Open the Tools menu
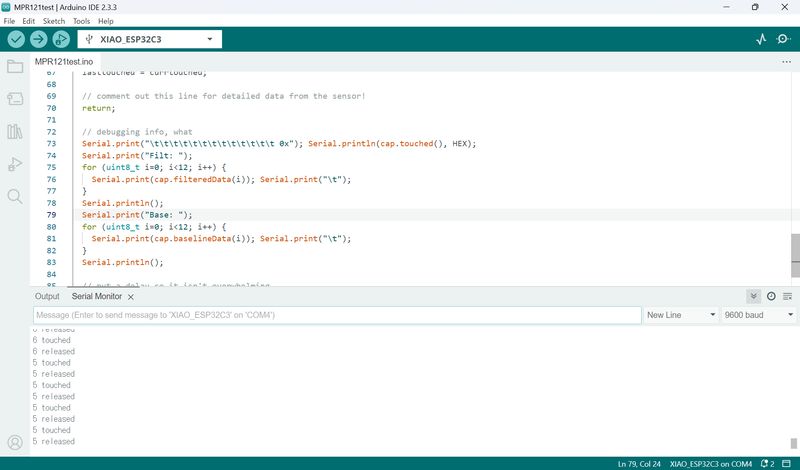This screenshot has width=800, height=470. pos(81,21)
